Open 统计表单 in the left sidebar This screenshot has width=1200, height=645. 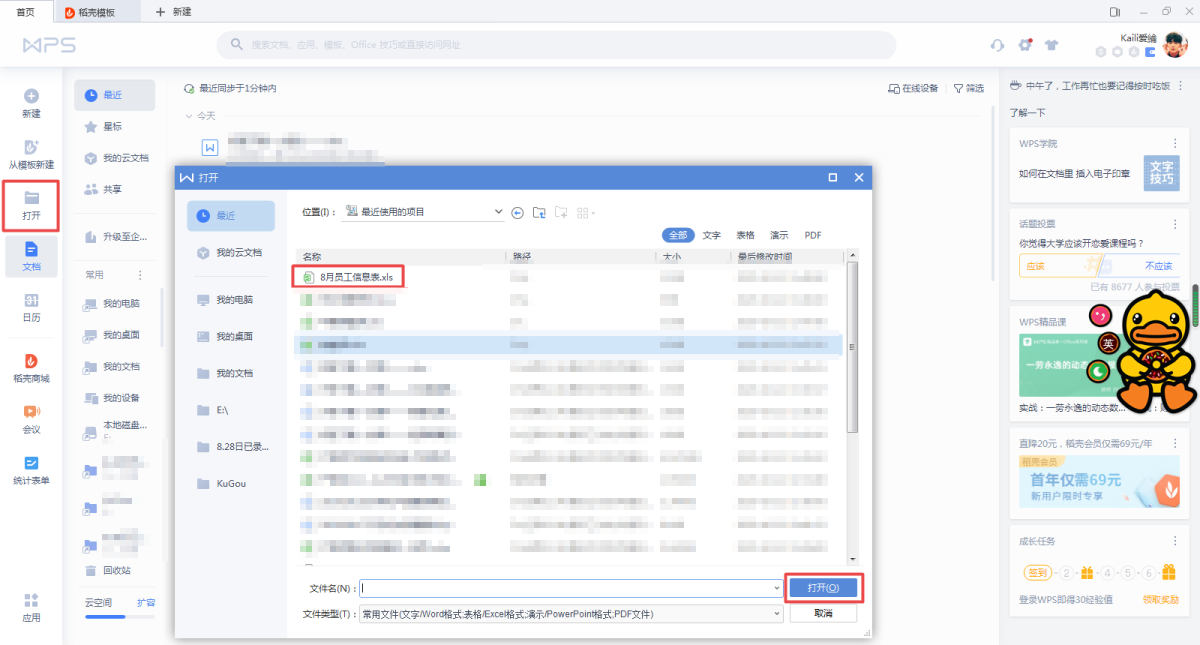click(31, 469)
